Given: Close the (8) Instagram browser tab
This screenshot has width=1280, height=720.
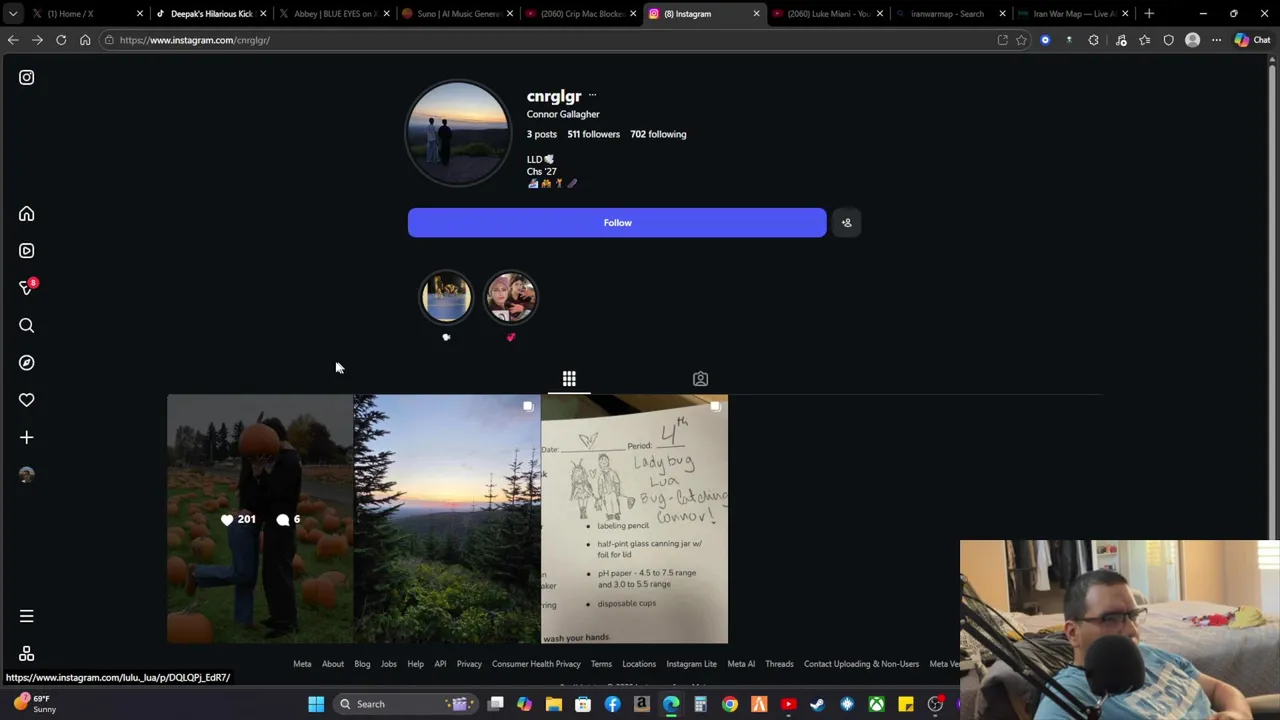Looking at the screenshot, I should [x=756, y=14].
